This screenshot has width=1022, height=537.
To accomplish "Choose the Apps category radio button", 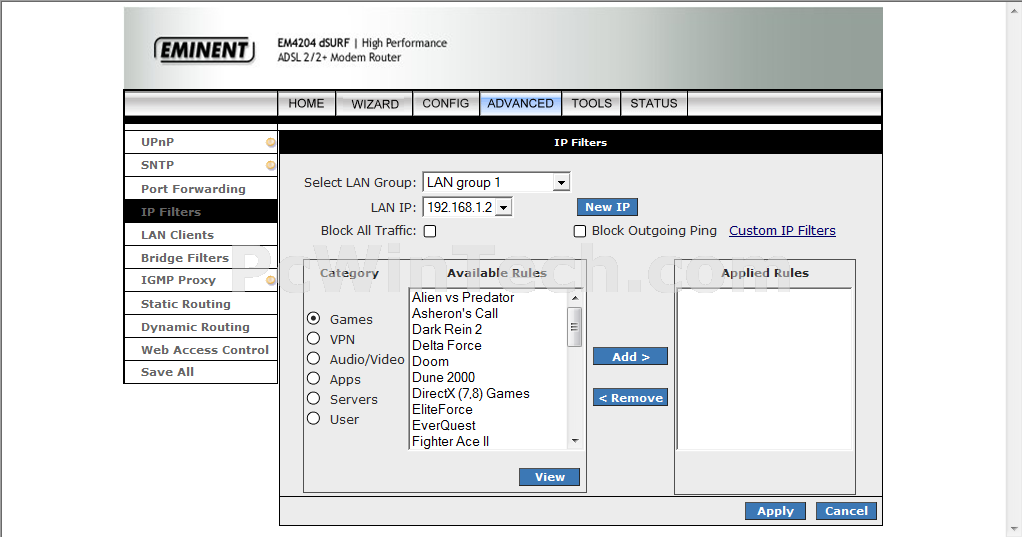I will 314,378.
